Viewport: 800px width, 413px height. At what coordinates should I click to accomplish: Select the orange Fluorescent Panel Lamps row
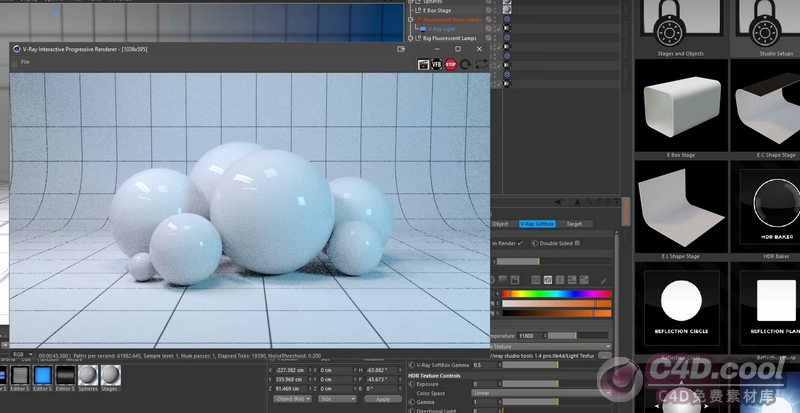tap(452, 20)
